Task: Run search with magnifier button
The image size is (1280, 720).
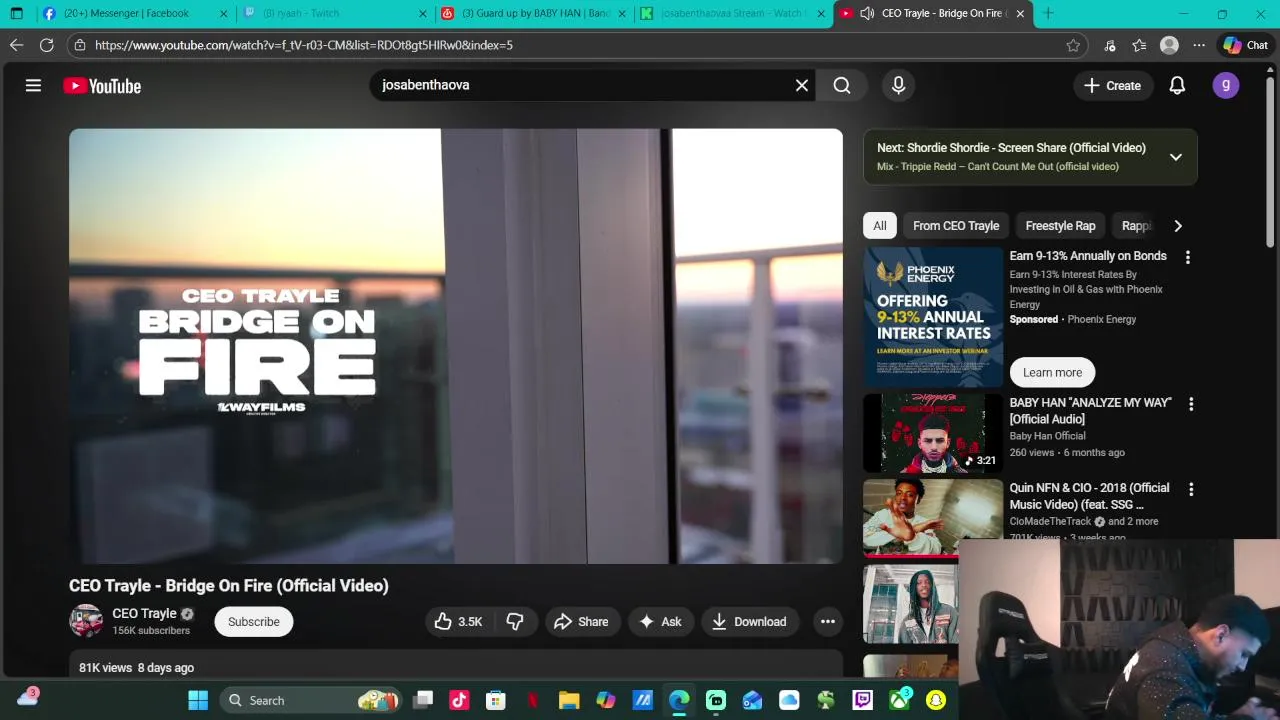Action: pyautogui.click(x=842, y=85)
